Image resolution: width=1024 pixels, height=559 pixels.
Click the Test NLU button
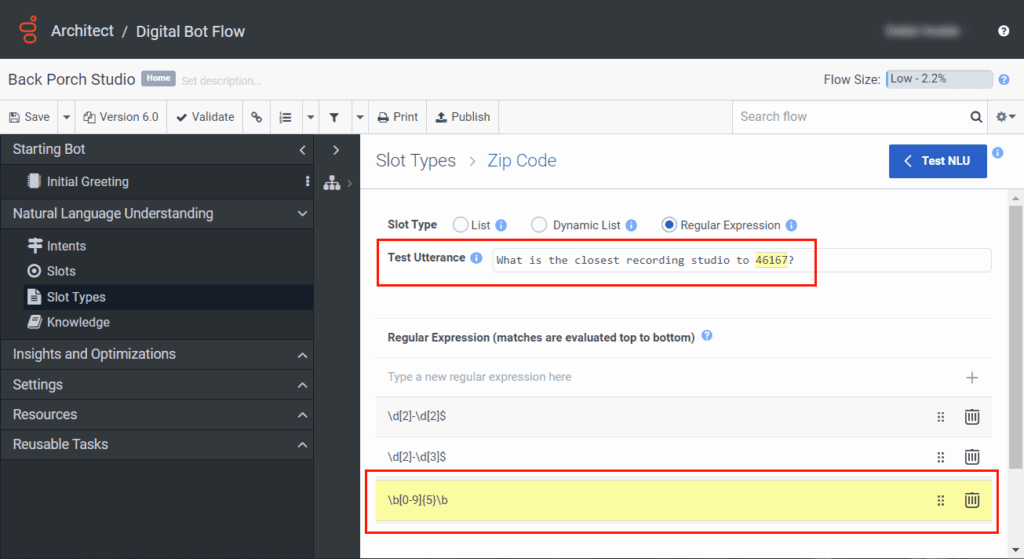pyautogui.click(x=937, y=161)
